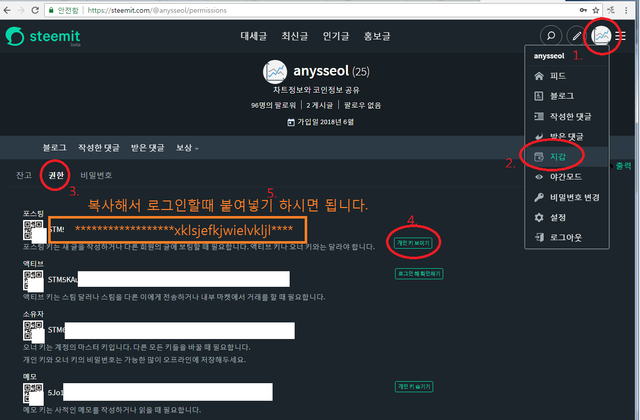Switch to the 비밀번호 password tab

[x=96, y=175]
